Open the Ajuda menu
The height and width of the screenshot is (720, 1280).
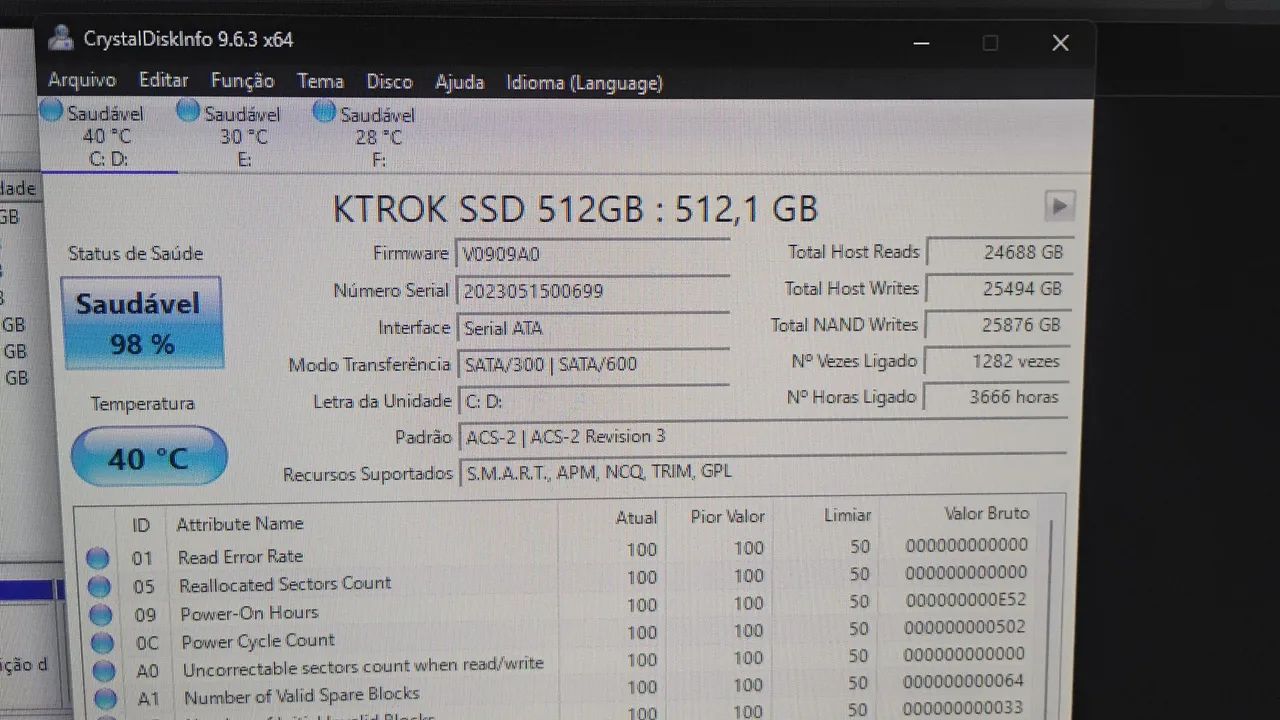459,83
